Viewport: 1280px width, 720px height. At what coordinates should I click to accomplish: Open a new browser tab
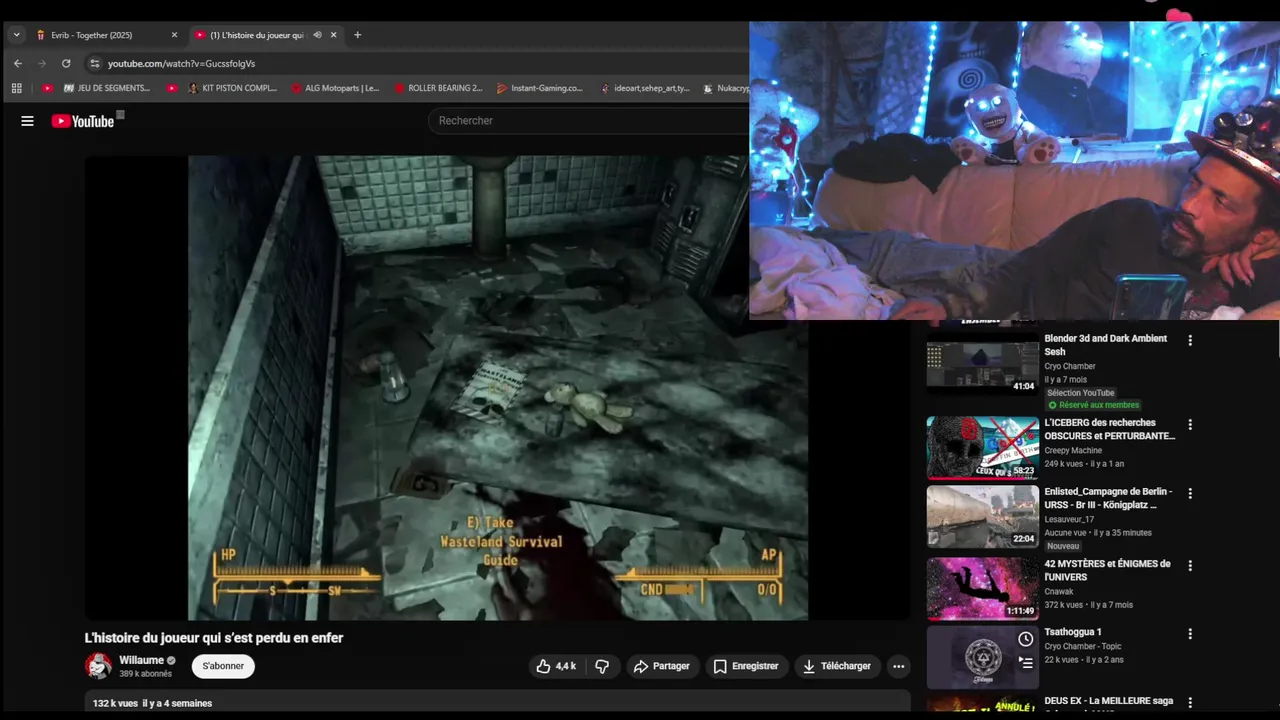click(357, 35)
